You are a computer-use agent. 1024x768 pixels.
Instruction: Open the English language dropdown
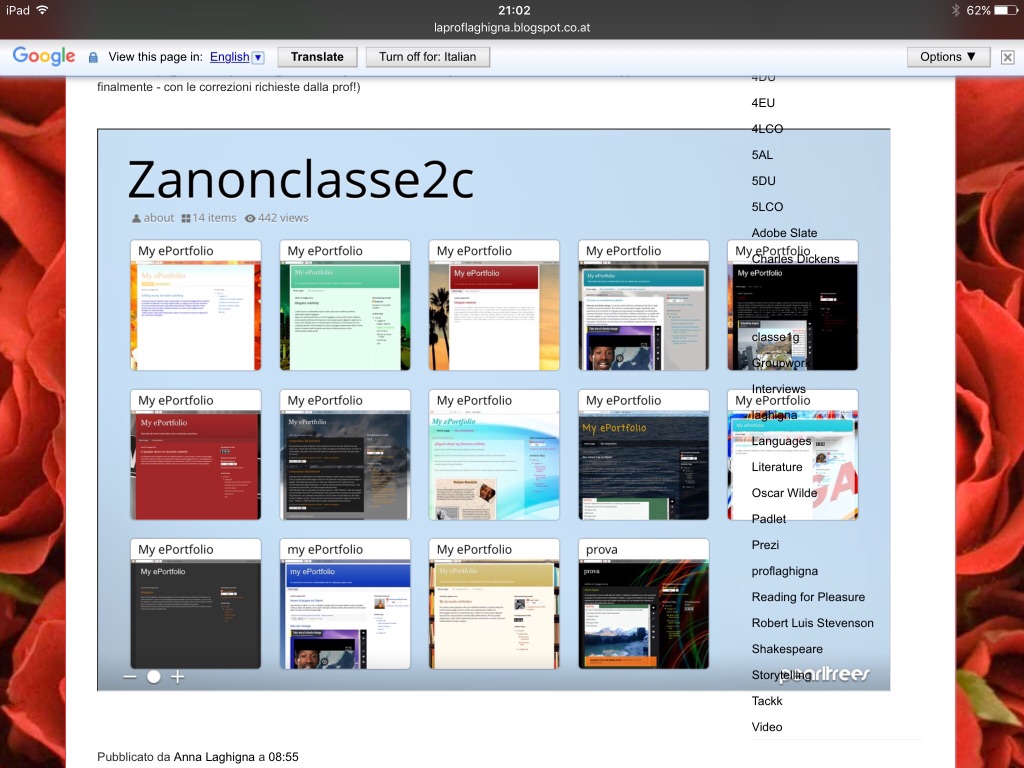click(258, 58)
